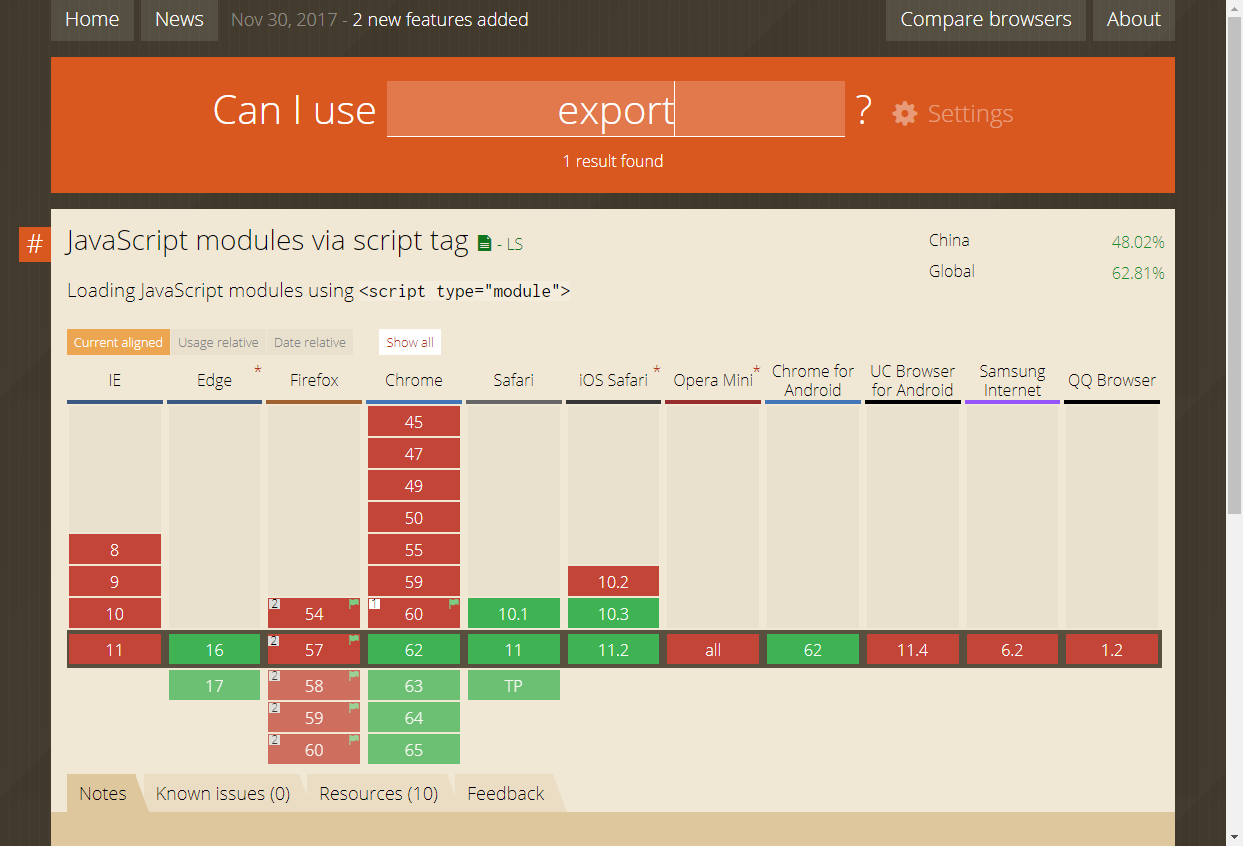Click the China usage value 48.02%
The image size is (1243, 846).
[1138, 242]
